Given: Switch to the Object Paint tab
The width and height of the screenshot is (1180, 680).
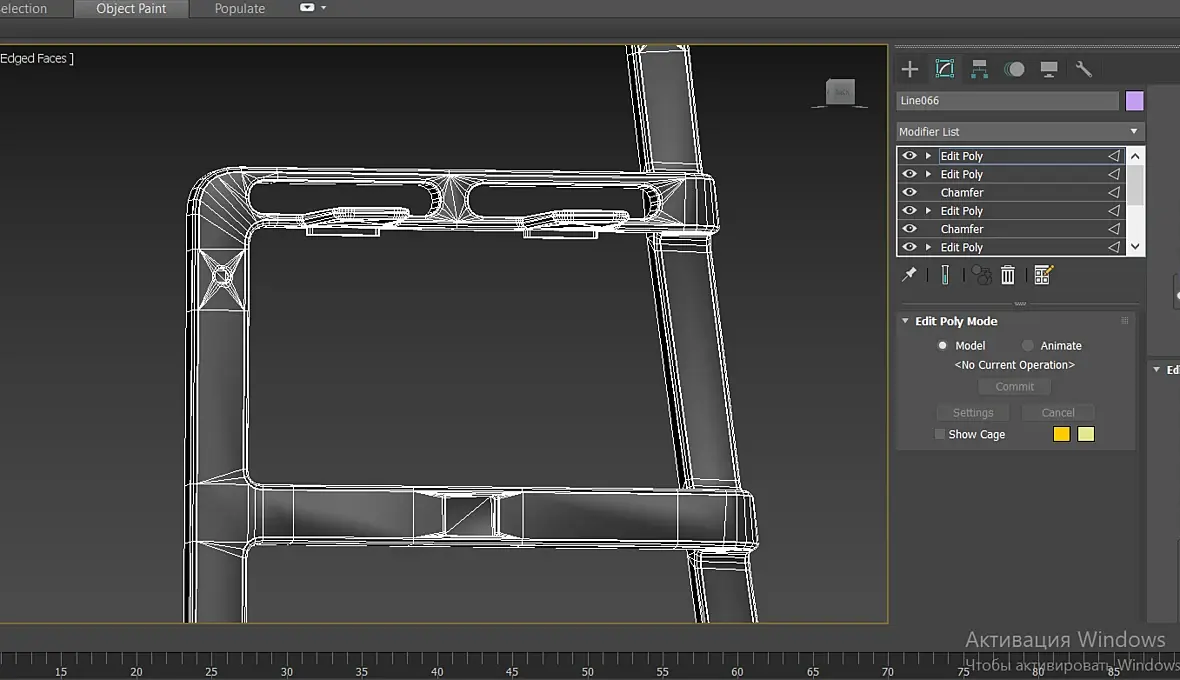Looking at the screenshot, I should pos(131,9).
